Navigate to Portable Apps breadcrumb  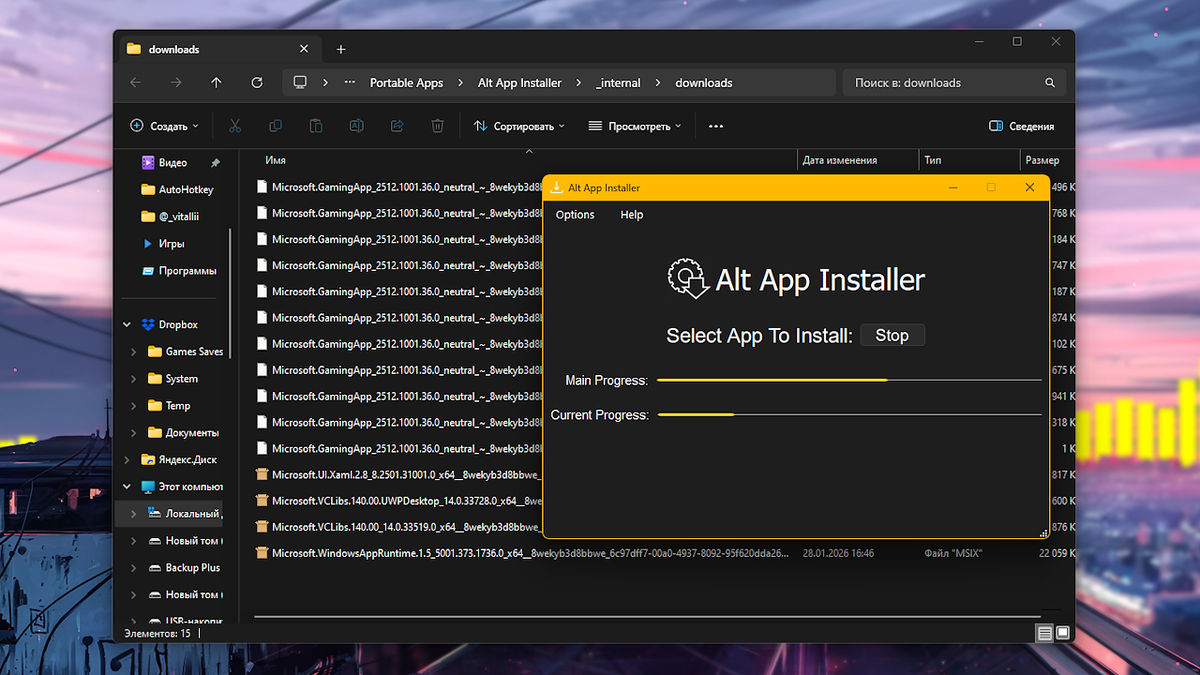[406, 83]
